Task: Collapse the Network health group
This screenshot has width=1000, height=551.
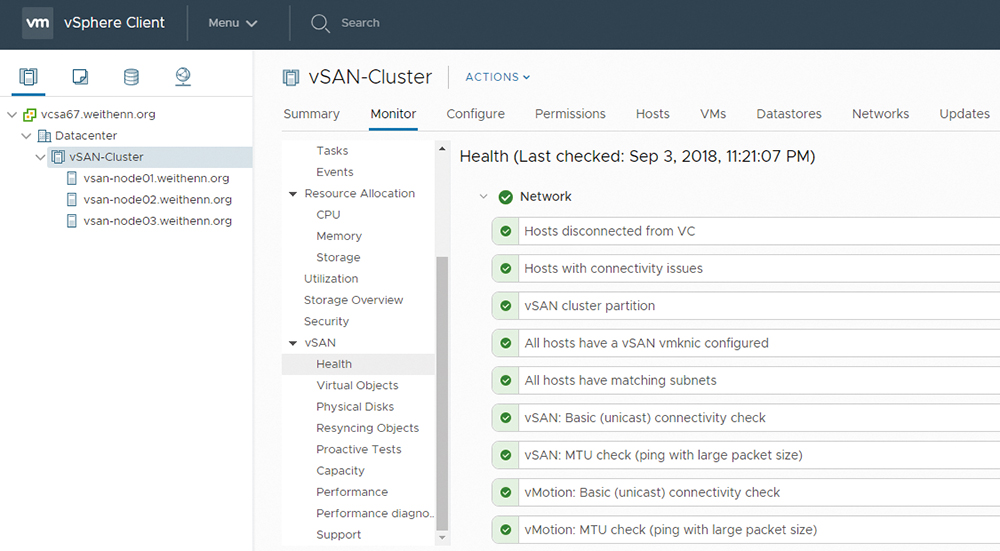Action: point(483,197)
